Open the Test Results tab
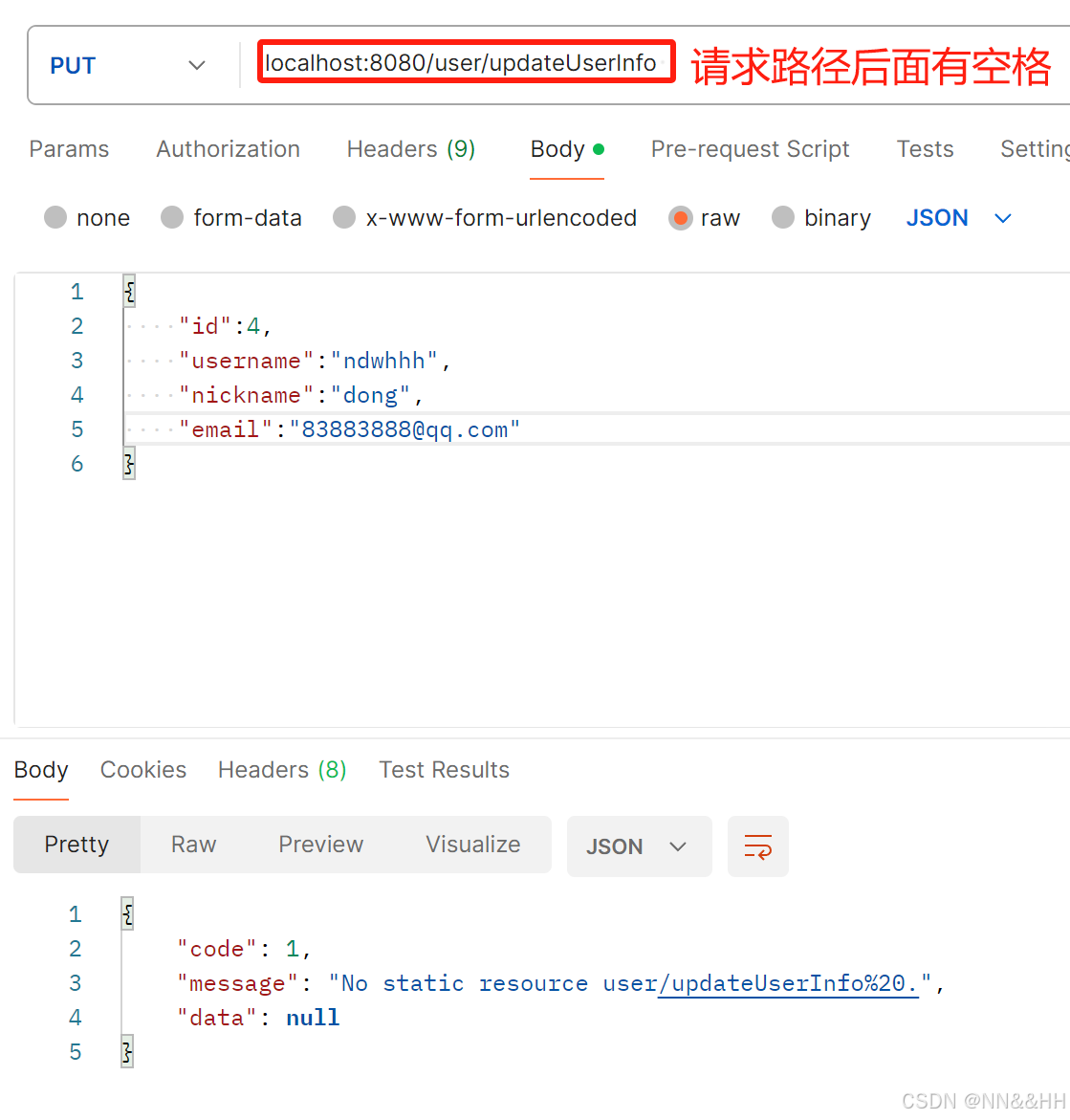The width and height of the screenshot is (1070, 1120). [444, 769]
